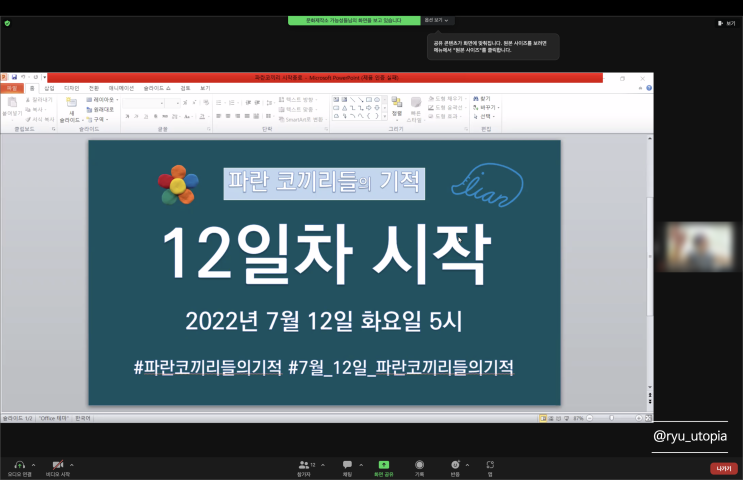Adjust the zoom slider in PowerPoint status bar

click(614, 418)
